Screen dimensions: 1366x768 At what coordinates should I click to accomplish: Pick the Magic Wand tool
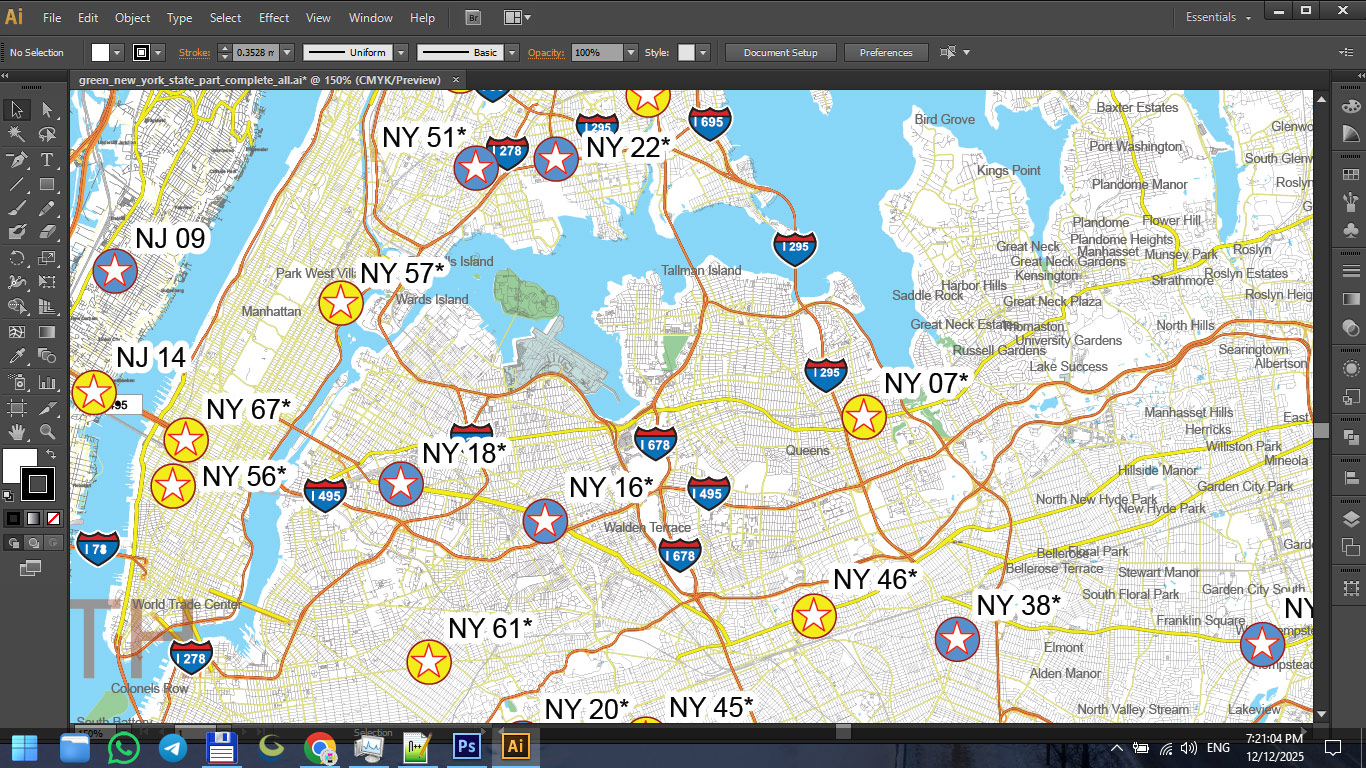17,134
